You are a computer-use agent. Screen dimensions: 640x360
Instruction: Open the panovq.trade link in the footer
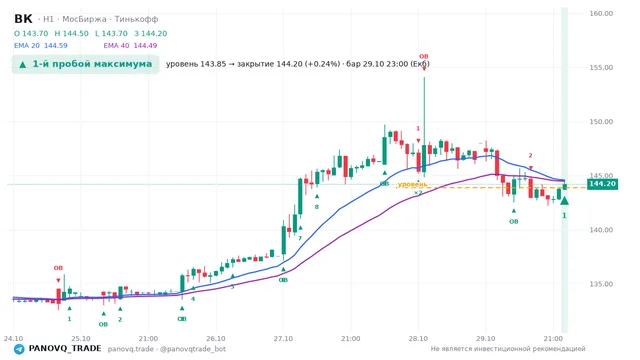point(131,349)
